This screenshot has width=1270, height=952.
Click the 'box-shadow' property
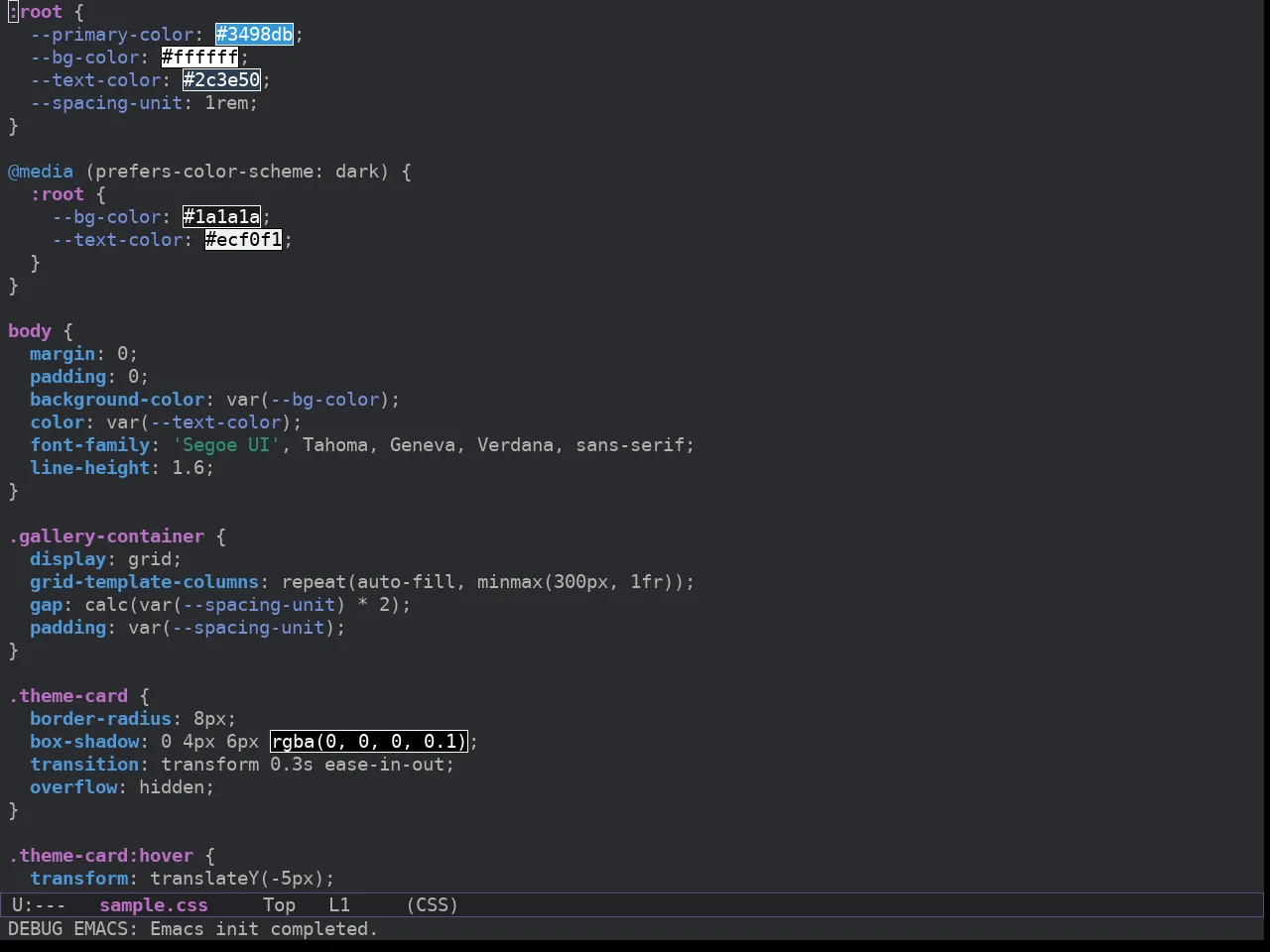click(84, 742)
